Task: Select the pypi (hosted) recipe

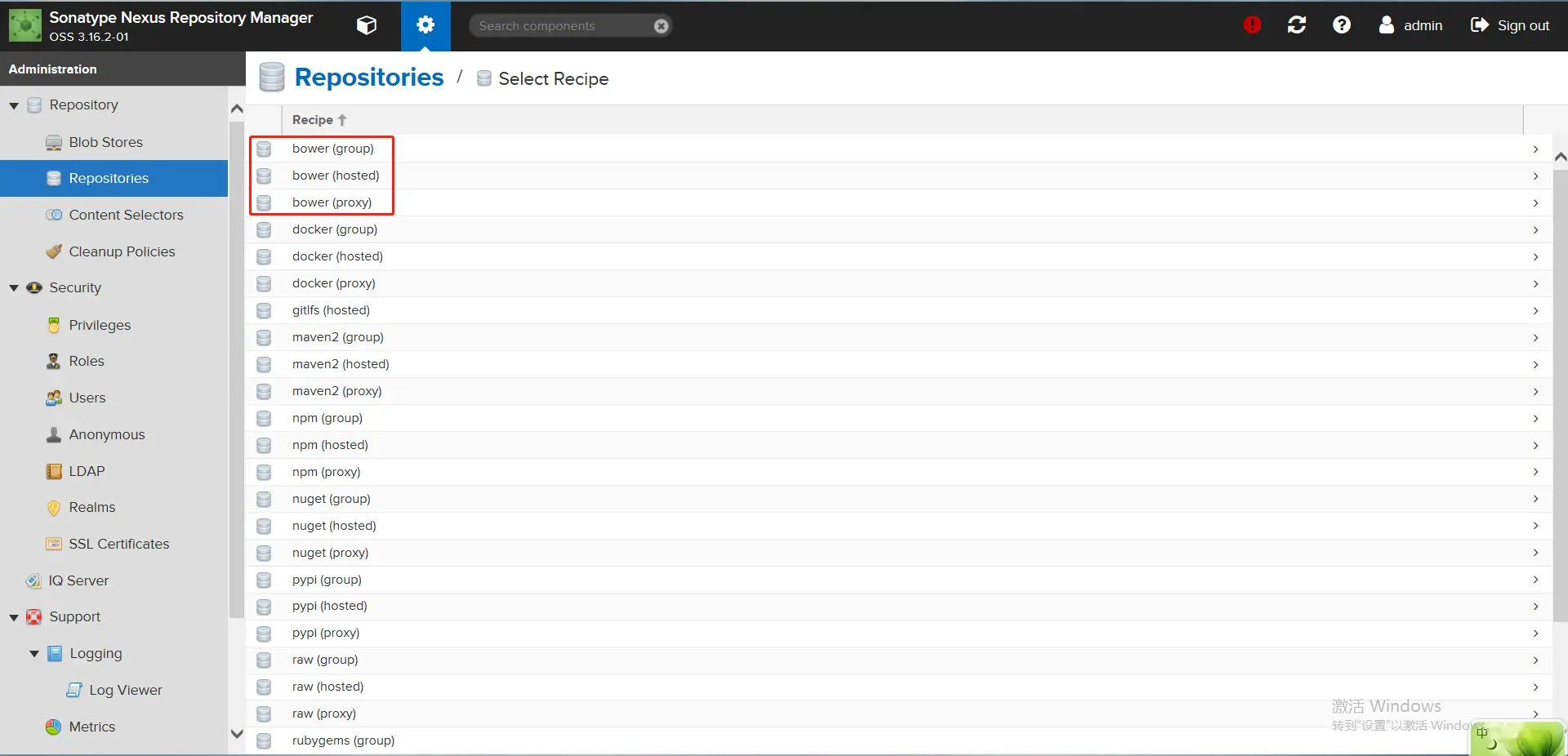Action: click(899, 606)
